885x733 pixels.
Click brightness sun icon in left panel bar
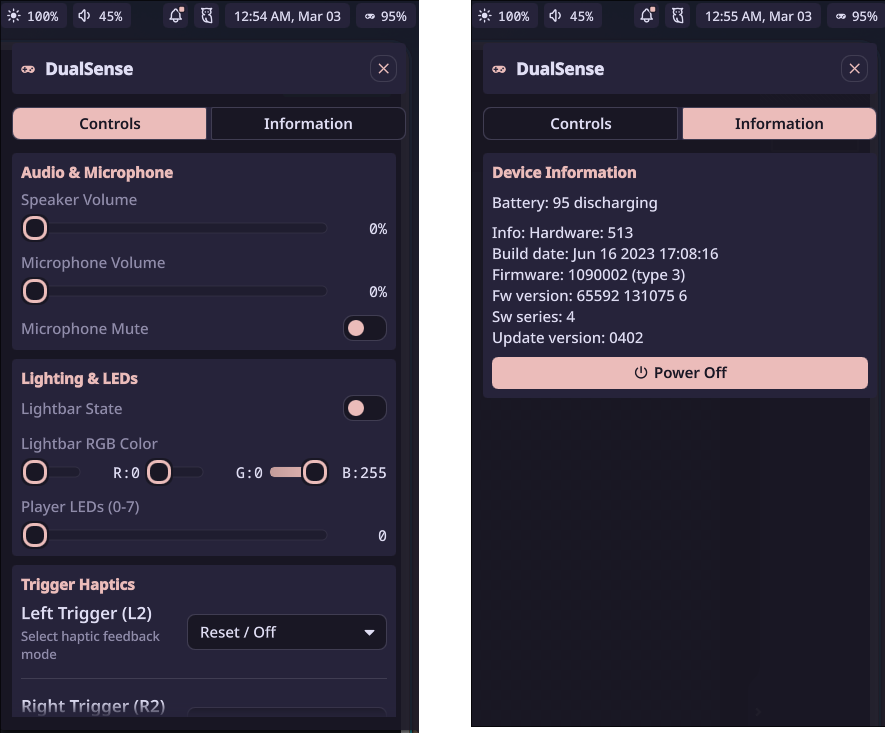click(14, 16)
